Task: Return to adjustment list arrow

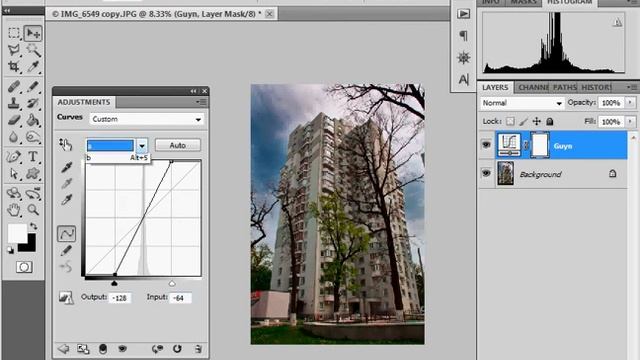Action: pos(63,349)
